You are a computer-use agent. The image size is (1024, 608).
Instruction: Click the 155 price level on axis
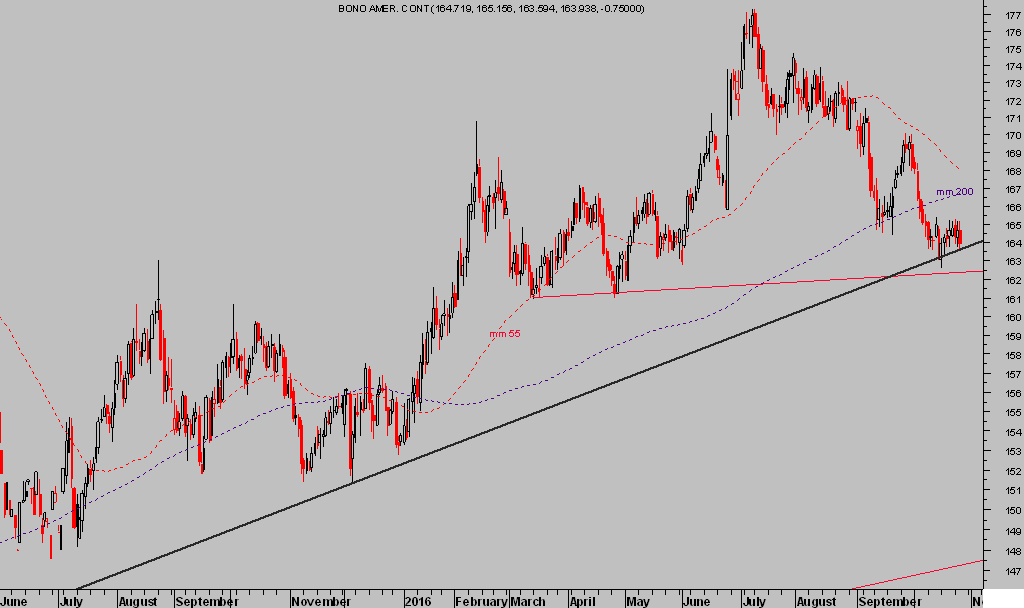pos(1013,413)
